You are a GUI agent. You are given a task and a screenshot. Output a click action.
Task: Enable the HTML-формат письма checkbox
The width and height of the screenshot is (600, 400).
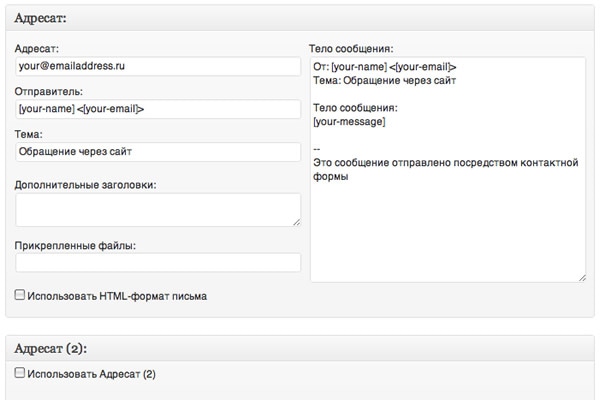(x=20, y=296)
